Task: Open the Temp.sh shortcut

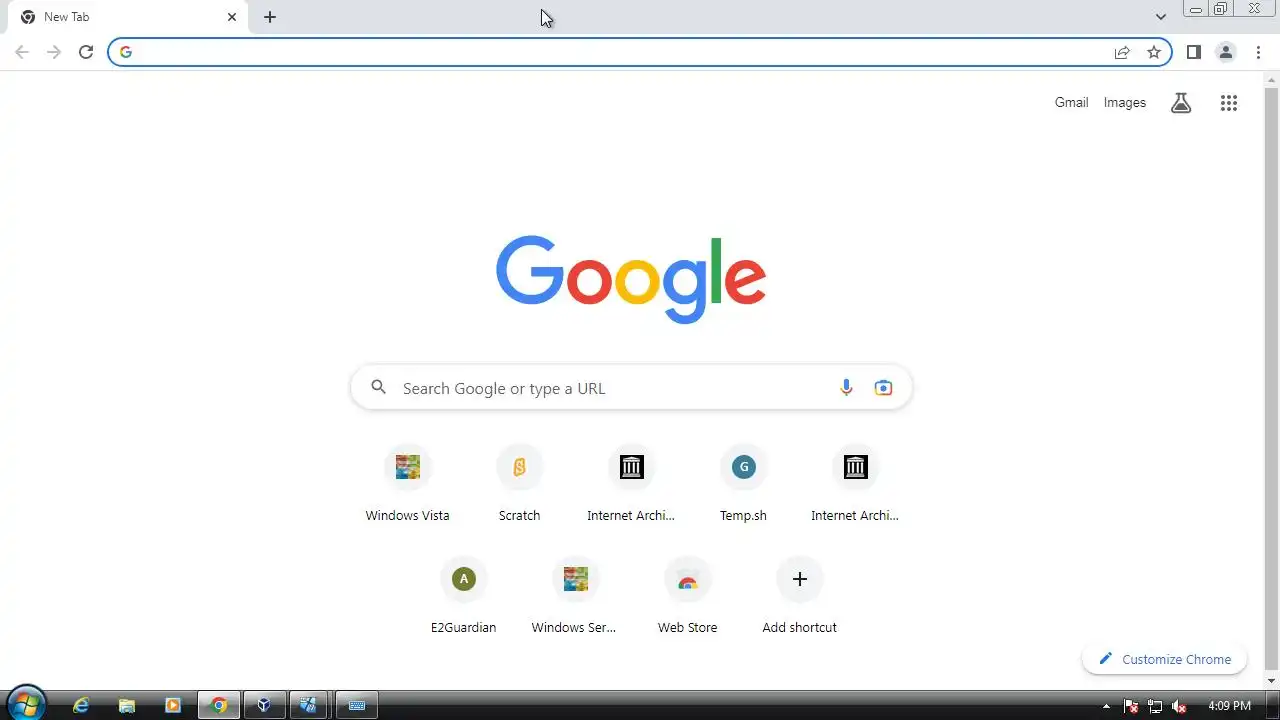Action: pyautogui.click(x=743, y=484)
